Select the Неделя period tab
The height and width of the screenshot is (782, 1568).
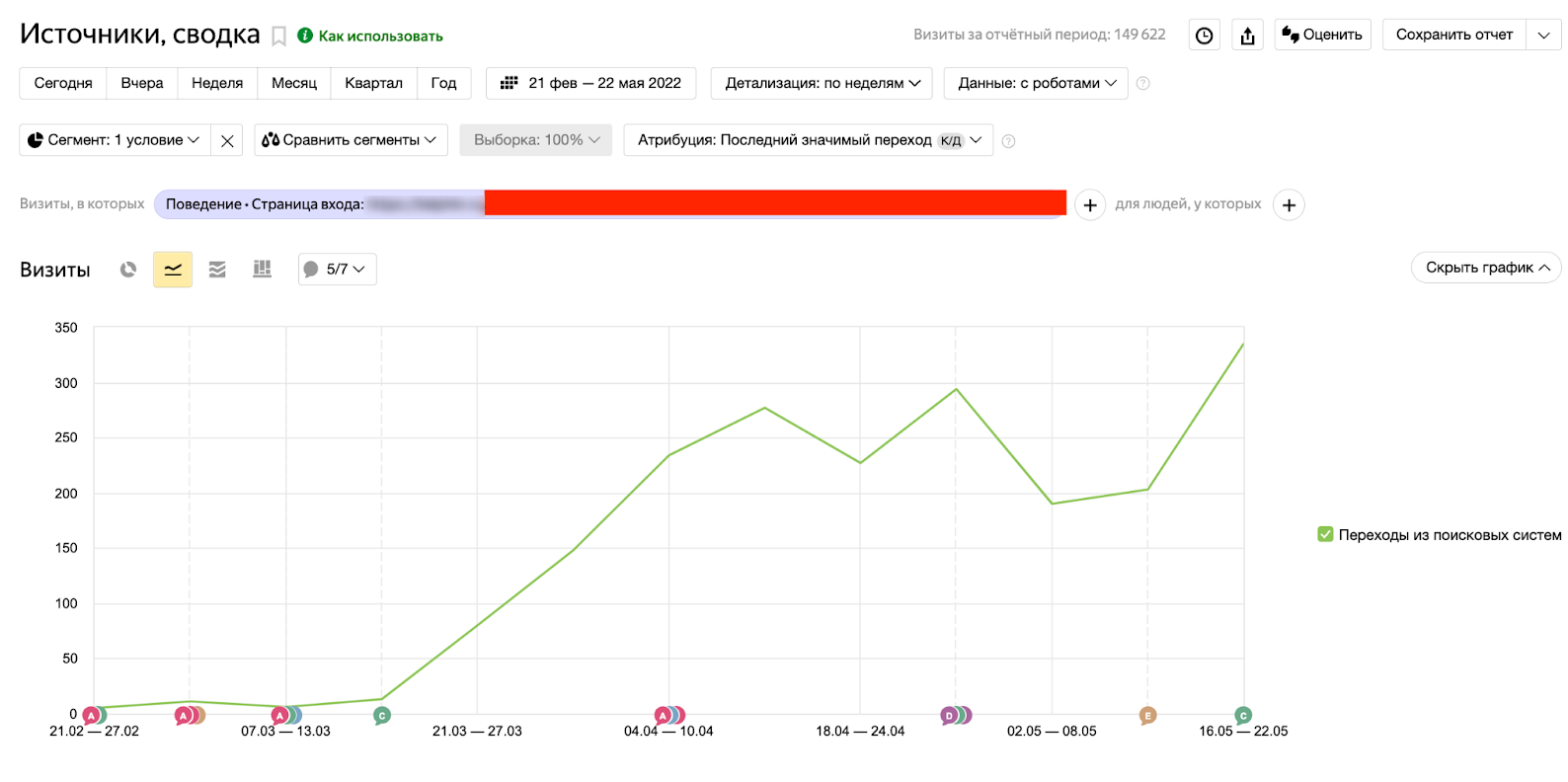(x=217, y=84)
